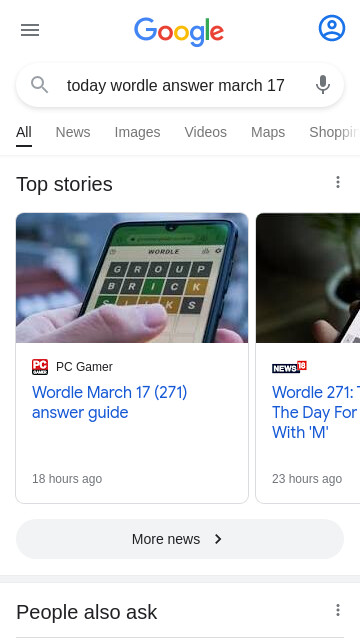Open the hamburger main menu
The width and height of the screenshot is (360, 640).
[30, 30]
